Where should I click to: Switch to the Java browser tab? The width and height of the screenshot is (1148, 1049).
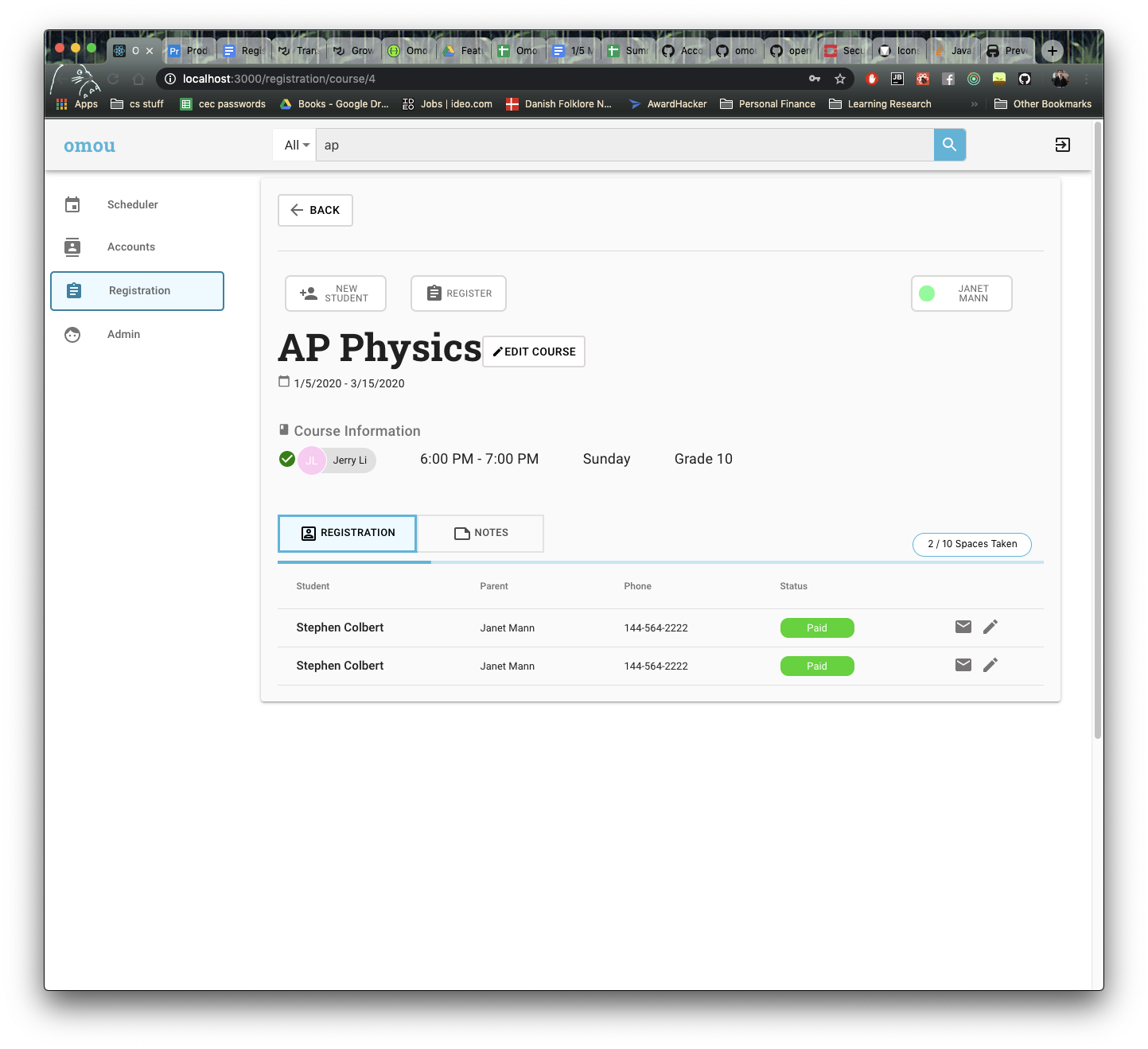[953, 51]
